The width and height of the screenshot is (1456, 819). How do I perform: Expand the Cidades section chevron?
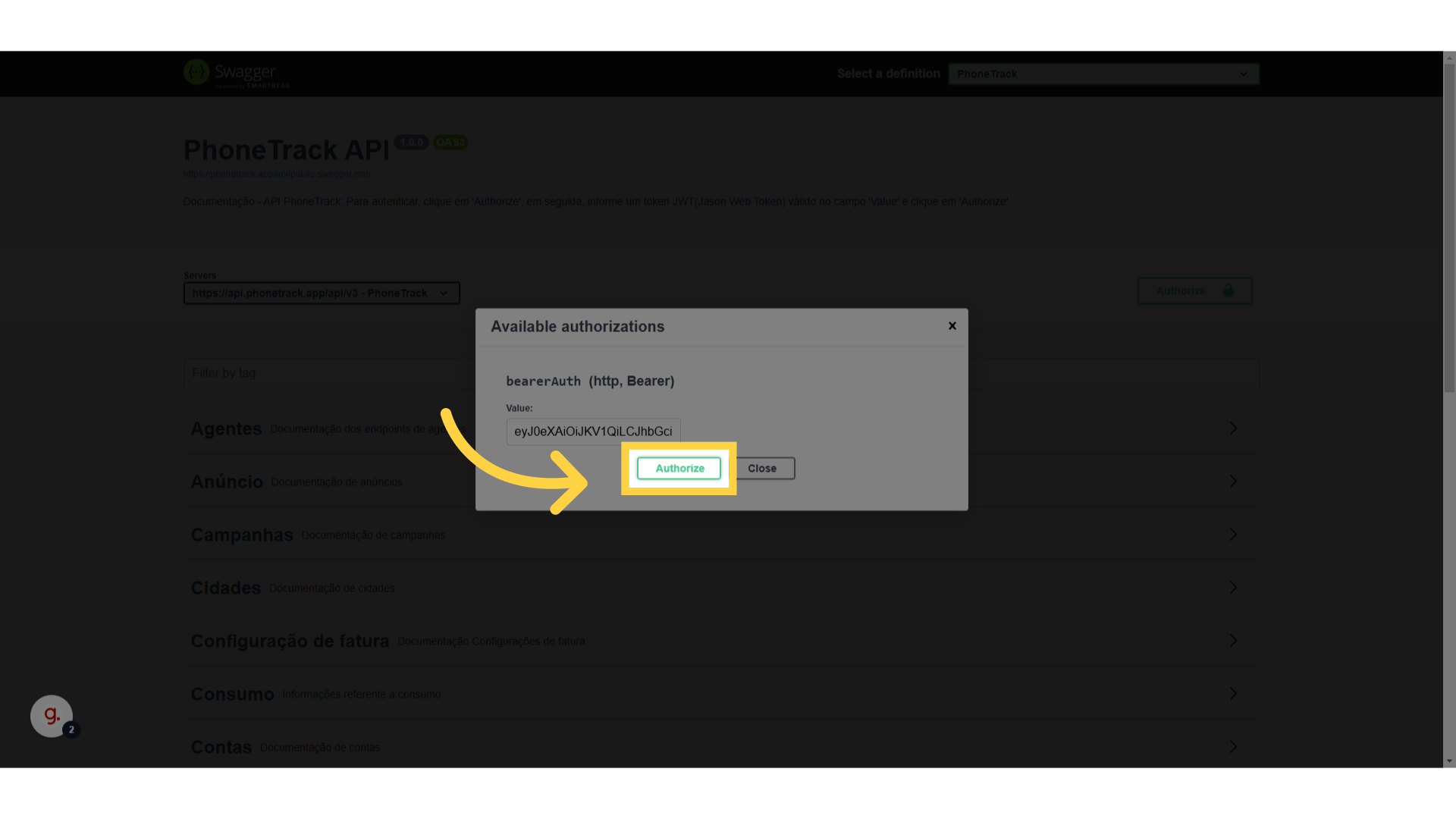point(1233,588)
